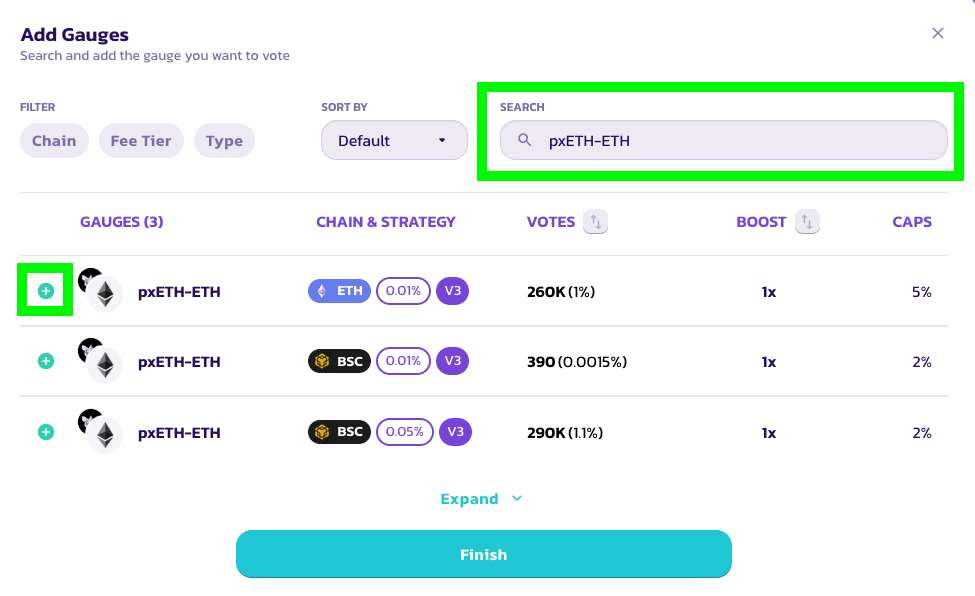
Task: Open the Sort By Default dropdown
Action: (x=394, y=141)
